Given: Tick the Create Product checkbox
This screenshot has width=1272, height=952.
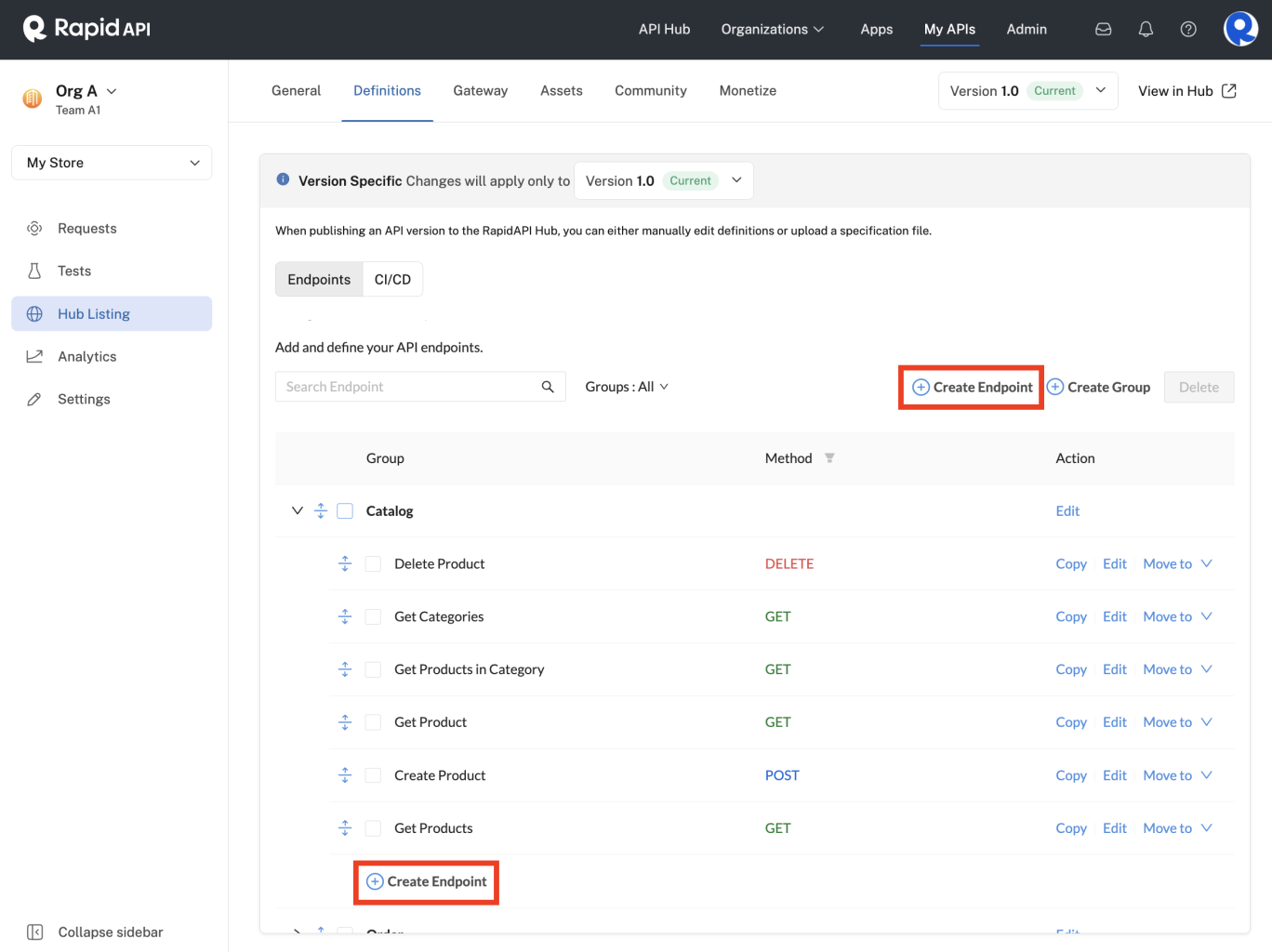Looking at the screenshot, I should pos(373,775).
